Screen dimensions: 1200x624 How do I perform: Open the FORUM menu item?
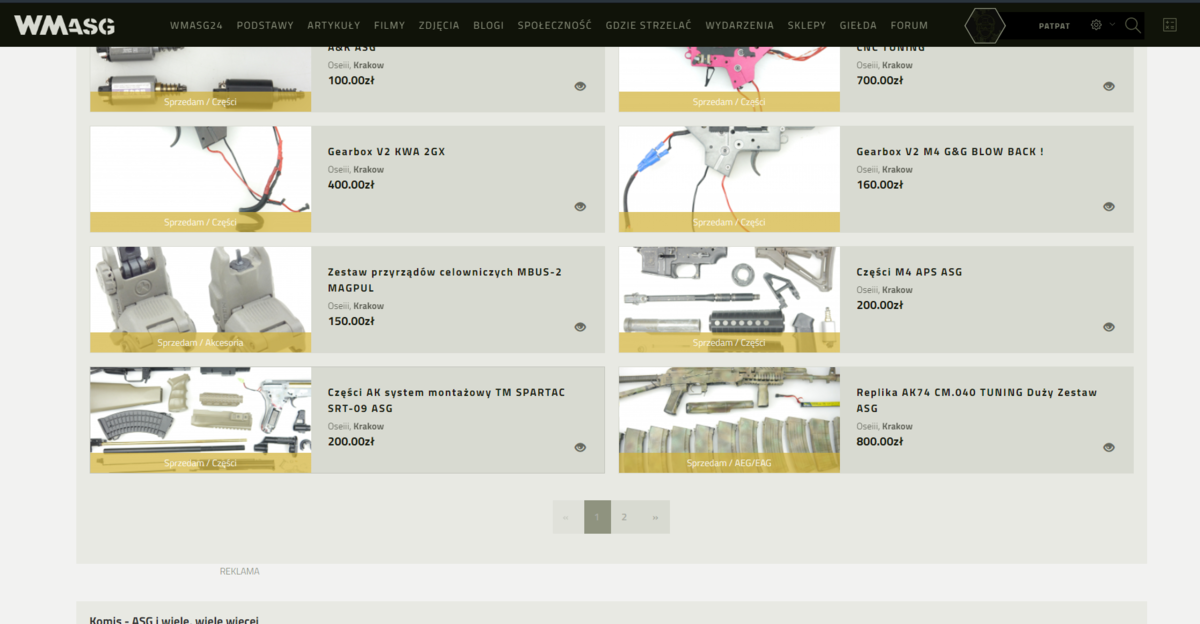click(x=909, y=25)
